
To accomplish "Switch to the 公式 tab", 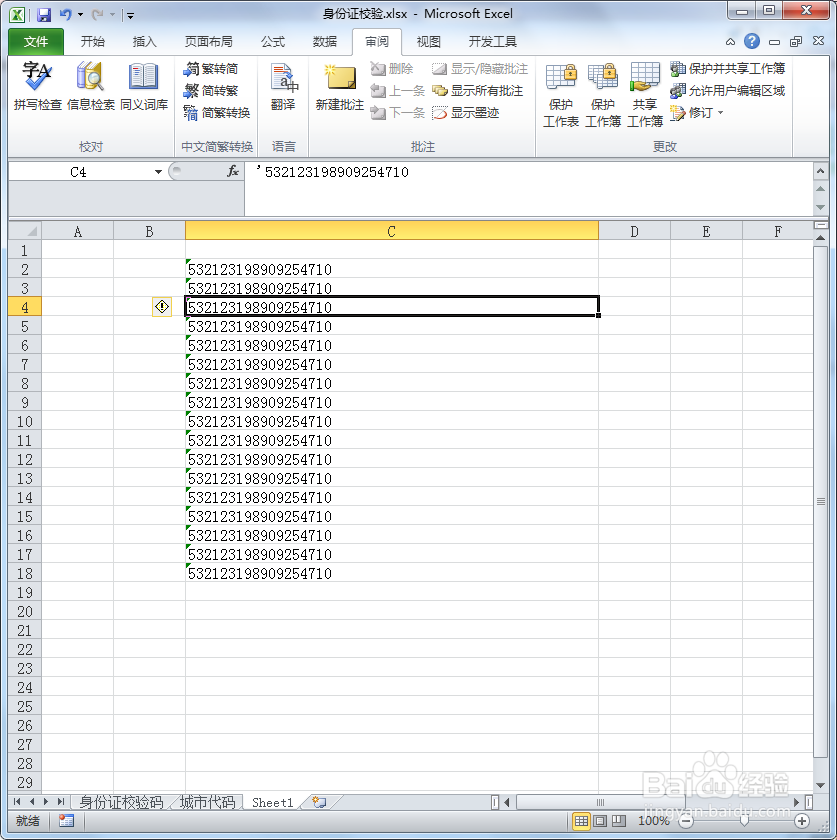I will point(273,42).
